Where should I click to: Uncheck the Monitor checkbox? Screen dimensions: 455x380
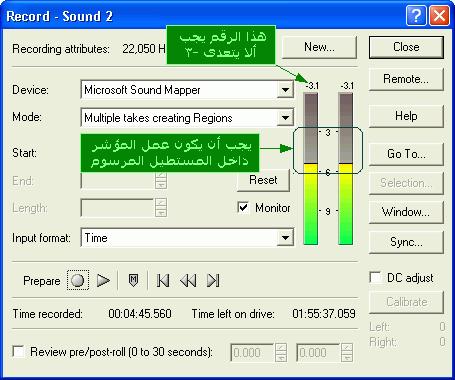[243, 207]
